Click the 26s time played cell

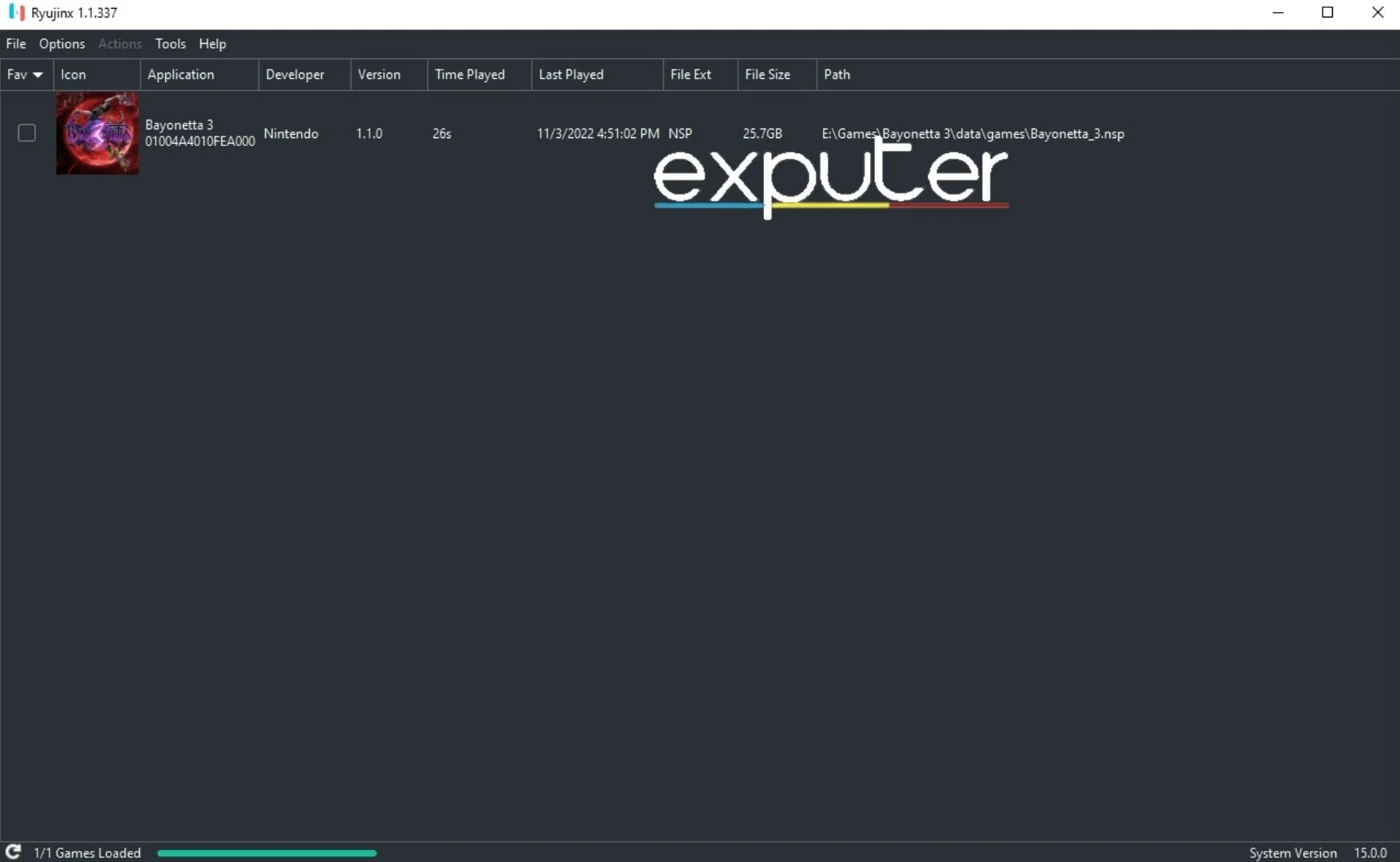[x=441, y=133]
